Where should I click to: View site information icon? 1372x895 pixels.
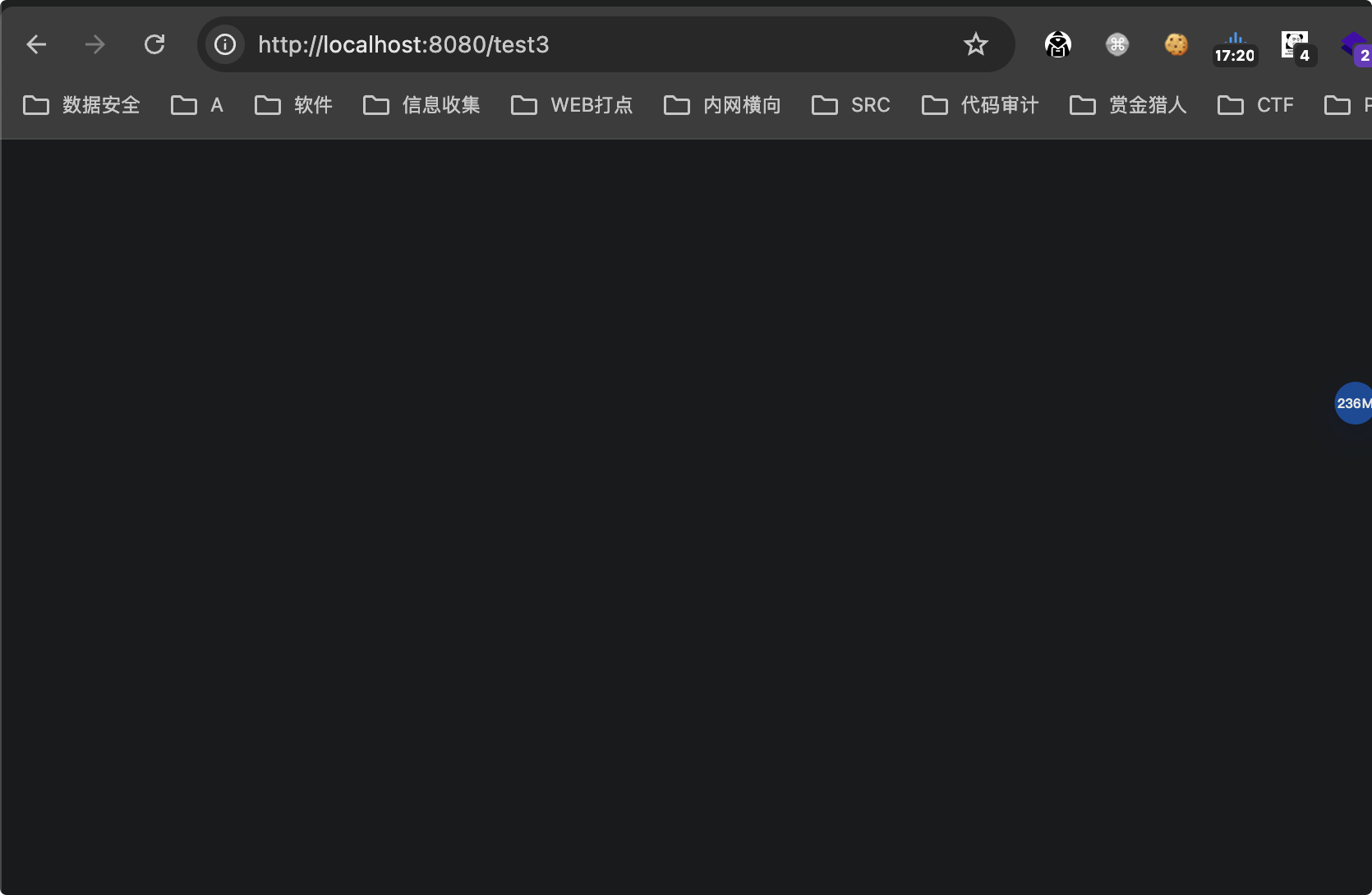point(225,44)
